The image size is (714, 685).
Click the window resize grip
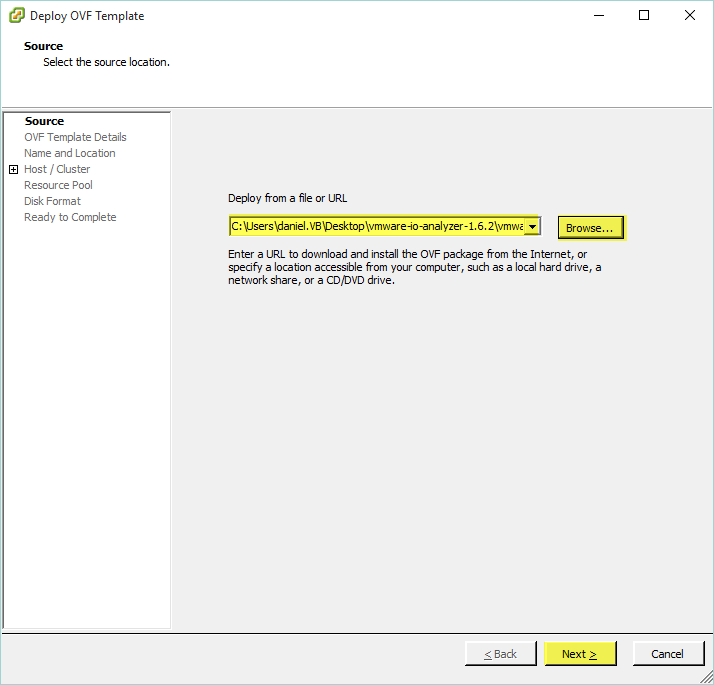click(x=707, y=677)
